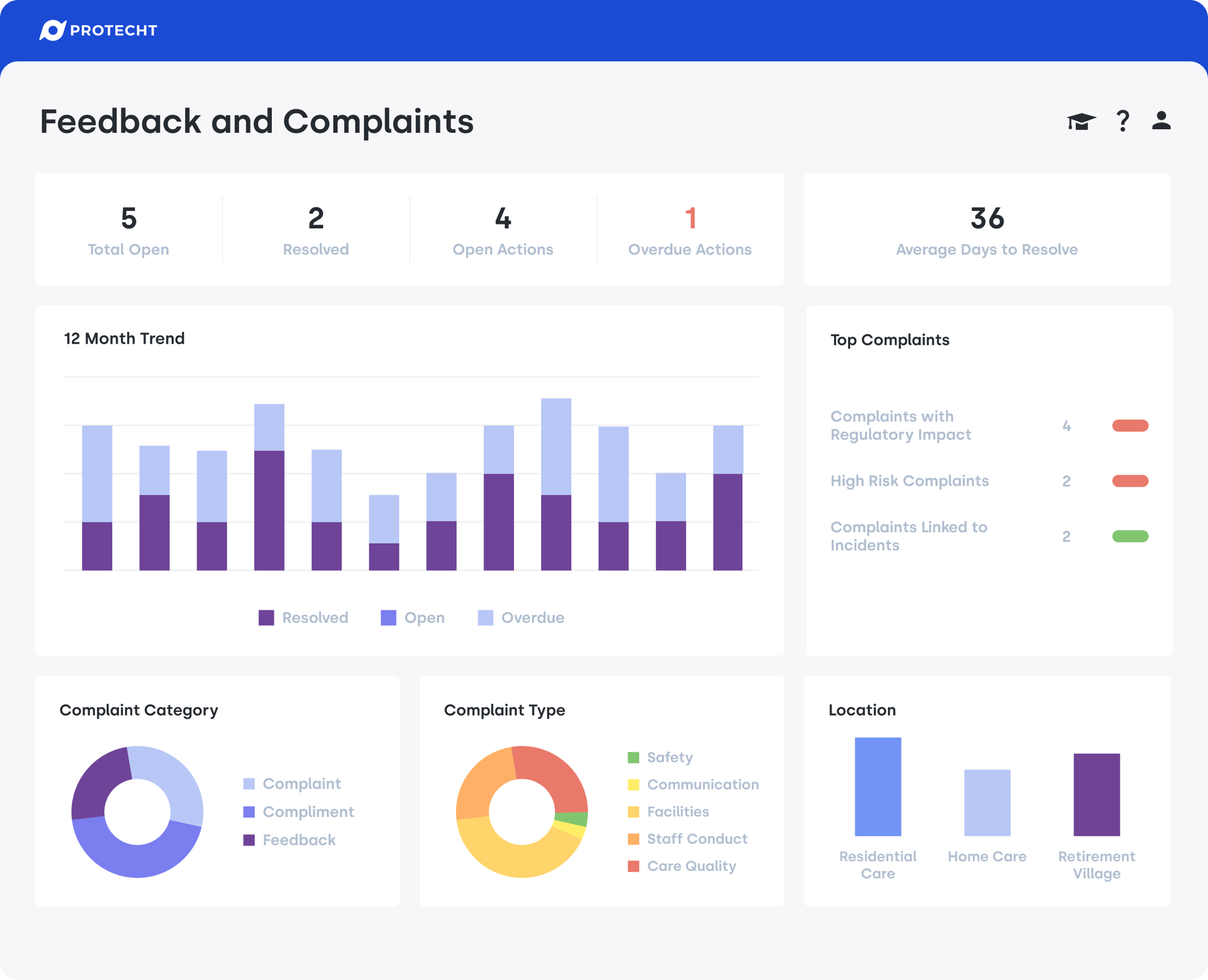Open the graduation cap training icon
This screenshot has height=980, width=1208.
point(1081,121)
